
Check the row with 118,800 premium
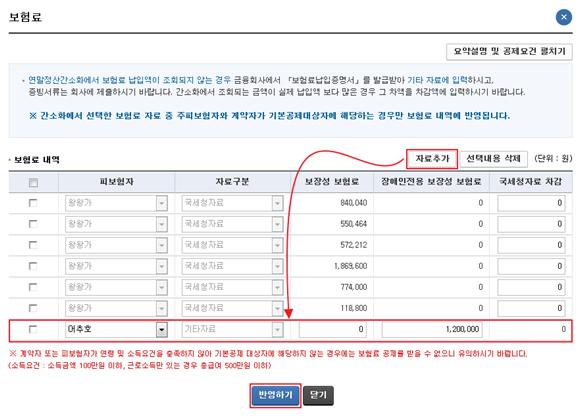(x=33, y=308)
